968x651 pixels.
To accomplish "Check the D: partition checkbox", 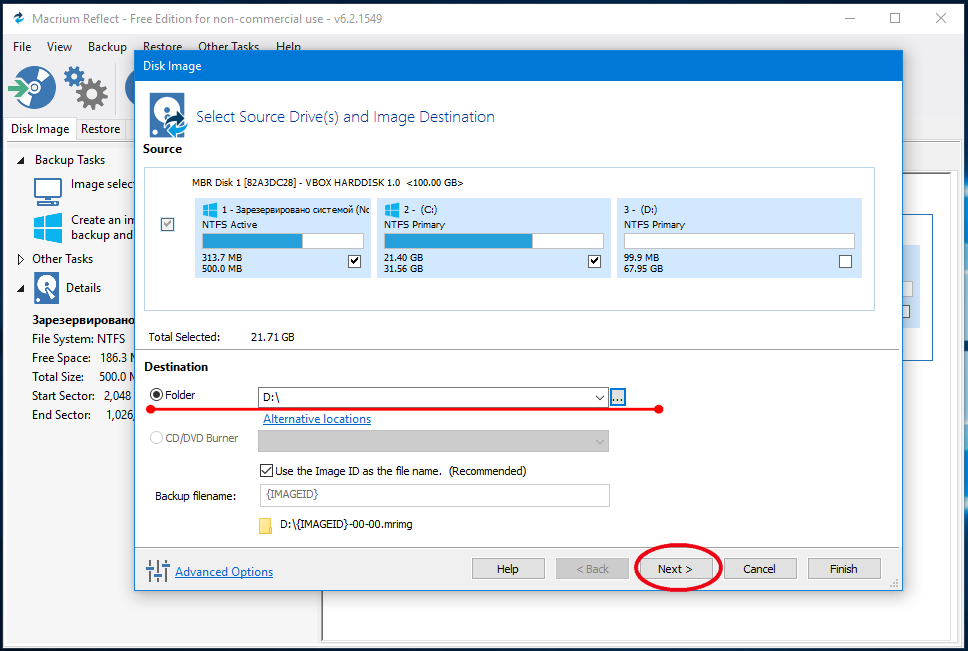I will point(846,261).
